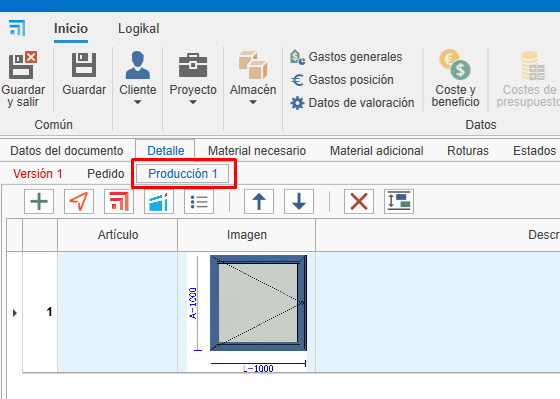
Task: Click the application logo in the ribbon
Action: [x=17, y=28]
